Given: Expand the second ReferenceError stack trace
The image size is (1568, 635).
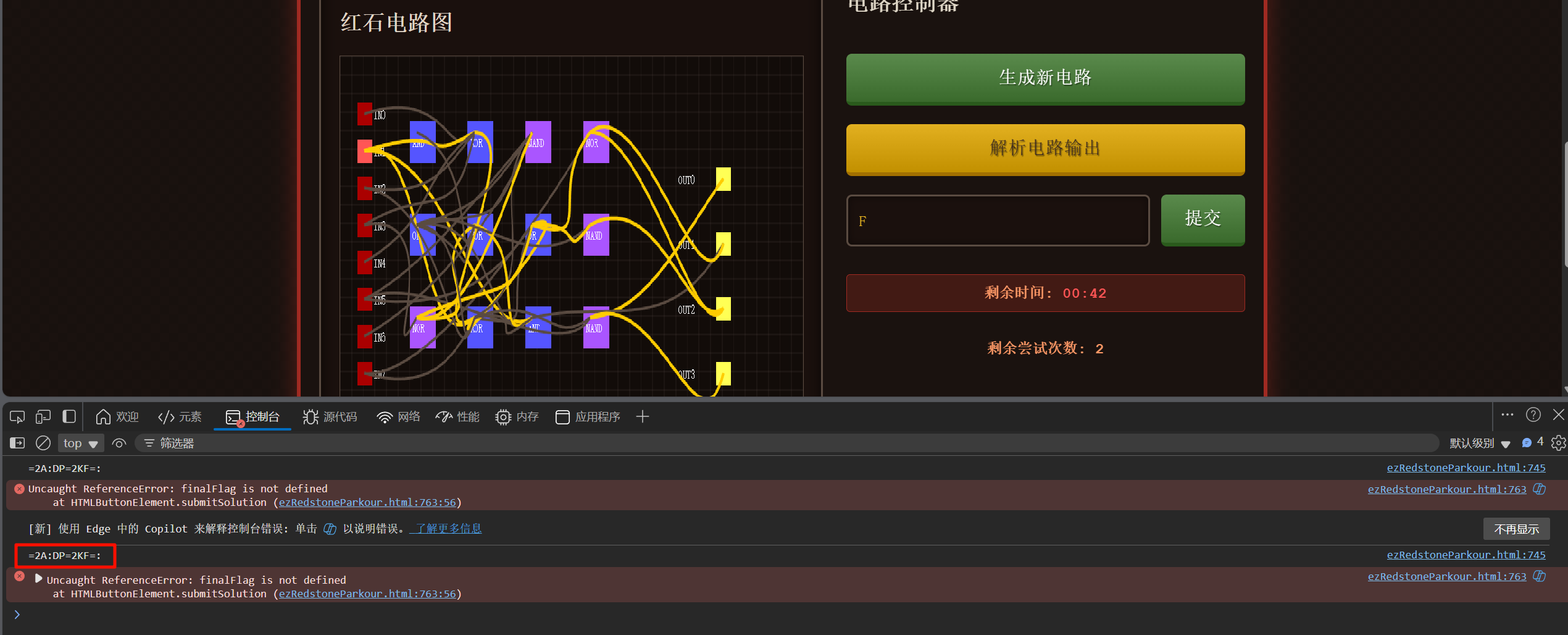Looking at the screenshot, I should pyautogui.click(x=38, y=579).
